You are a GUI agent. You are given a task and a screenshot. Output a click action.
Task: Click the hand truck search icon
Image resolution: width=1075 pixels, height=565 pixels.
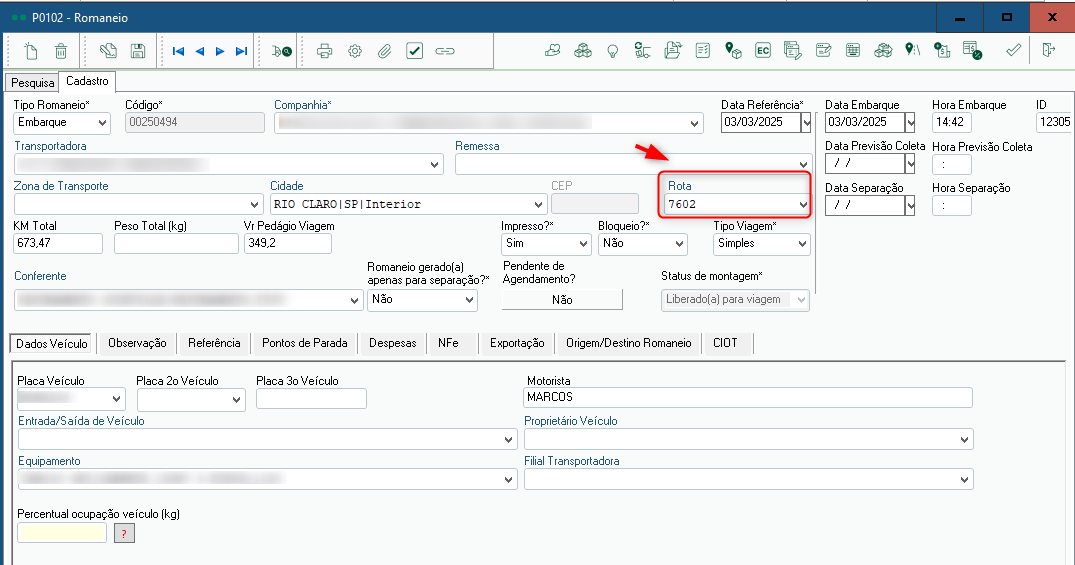pos(282,51)
